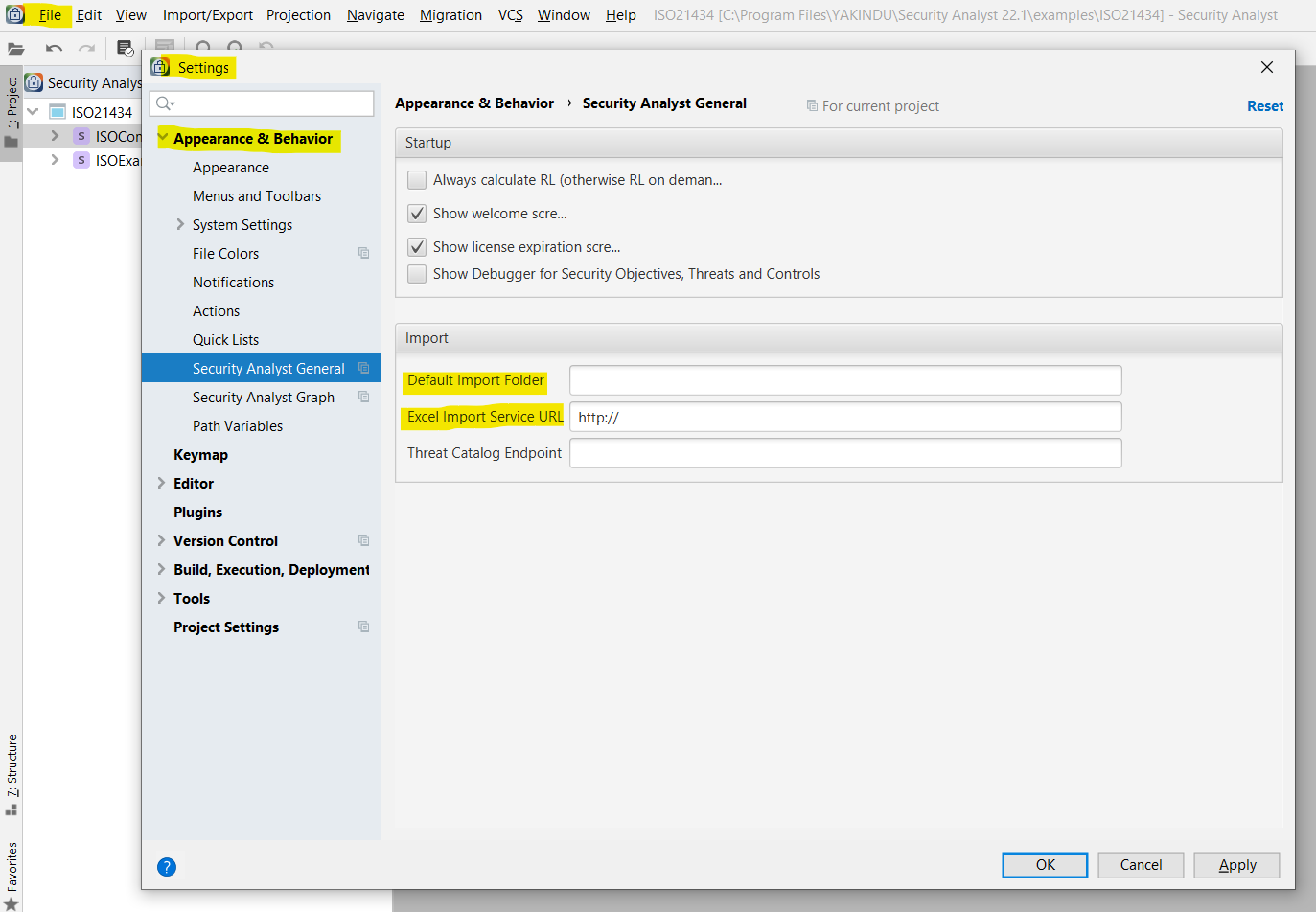Expand the Editor section arrow
This screenshot has width=1316, height=912.
(x=161, y=483)
